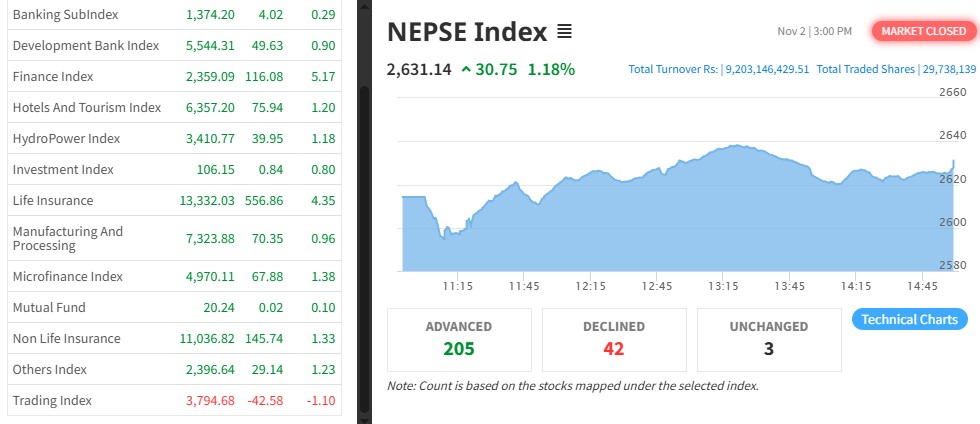Viewport: 980px width, 424px height.
Task: Open the NEPSE Index hamburger menu icon
Action: 564,32
